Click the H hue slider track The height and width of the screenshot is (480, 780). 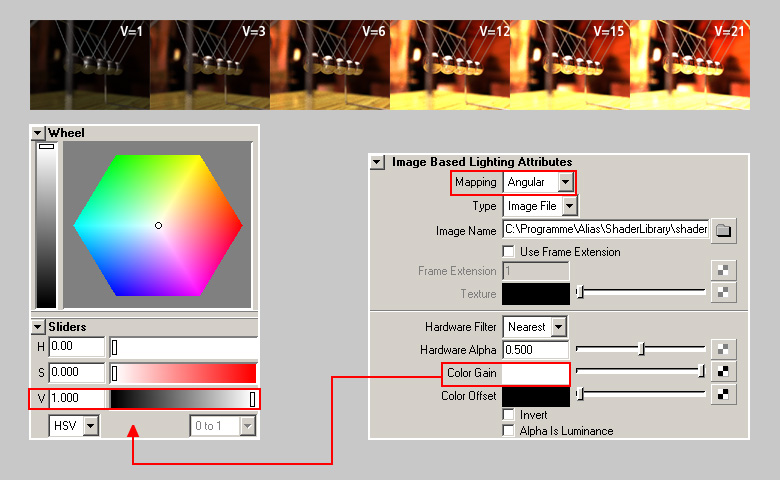[x=184, y=348]
